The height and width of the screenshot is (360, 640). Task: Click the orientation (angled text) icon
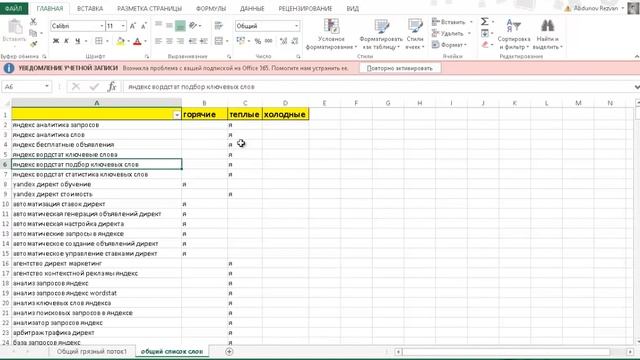pos(193,26)
